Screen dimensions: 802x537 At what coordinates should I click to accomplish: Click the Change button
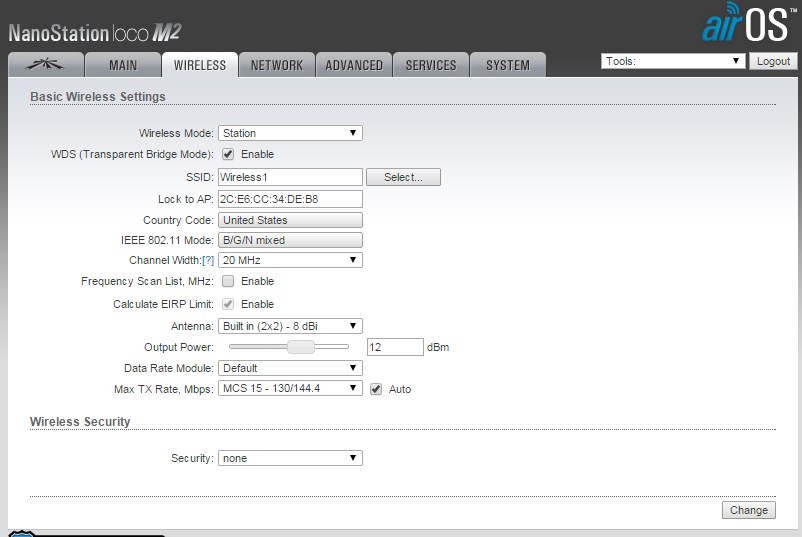pyautogui.click(x=748, y=510)
